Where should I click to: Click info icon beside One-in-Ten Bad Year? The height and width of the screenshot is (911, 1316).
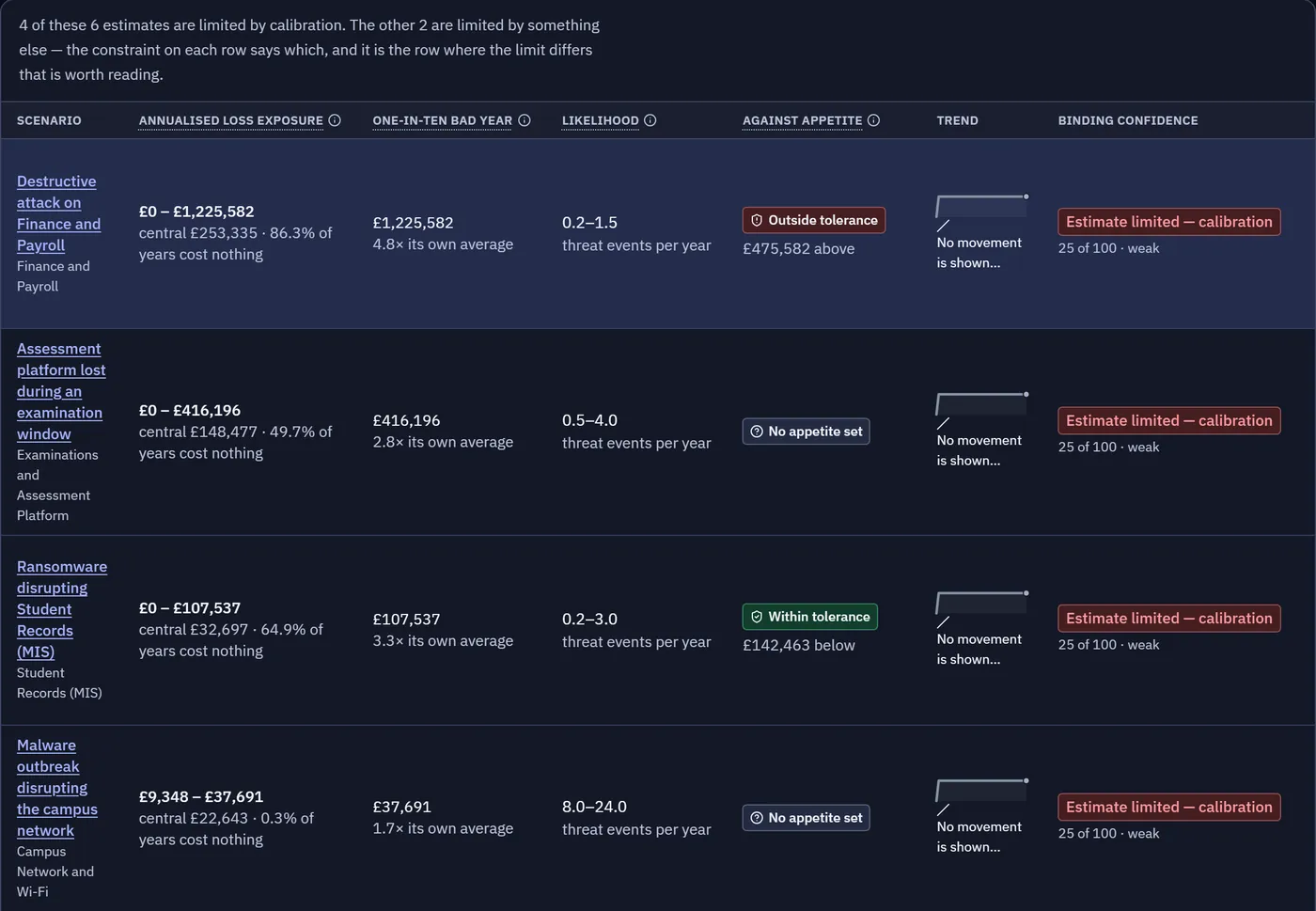click(525, 120)
